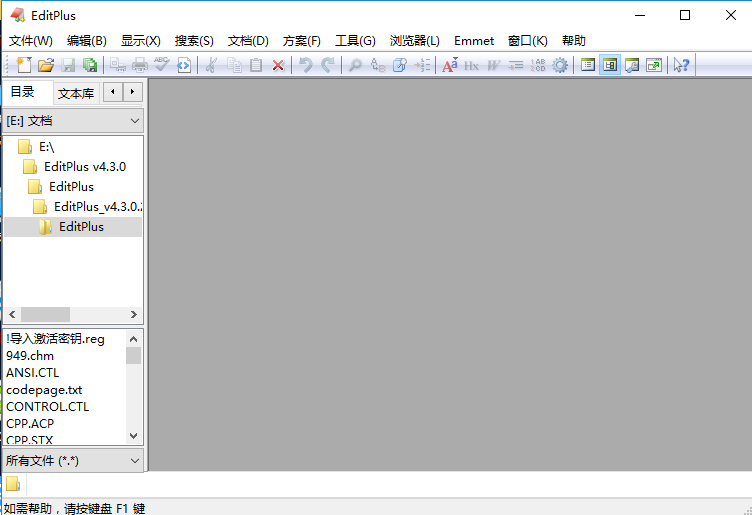Click the context help arrow icon
The width and height of the screenshot is (752, 515).
[x=681, y=65]
